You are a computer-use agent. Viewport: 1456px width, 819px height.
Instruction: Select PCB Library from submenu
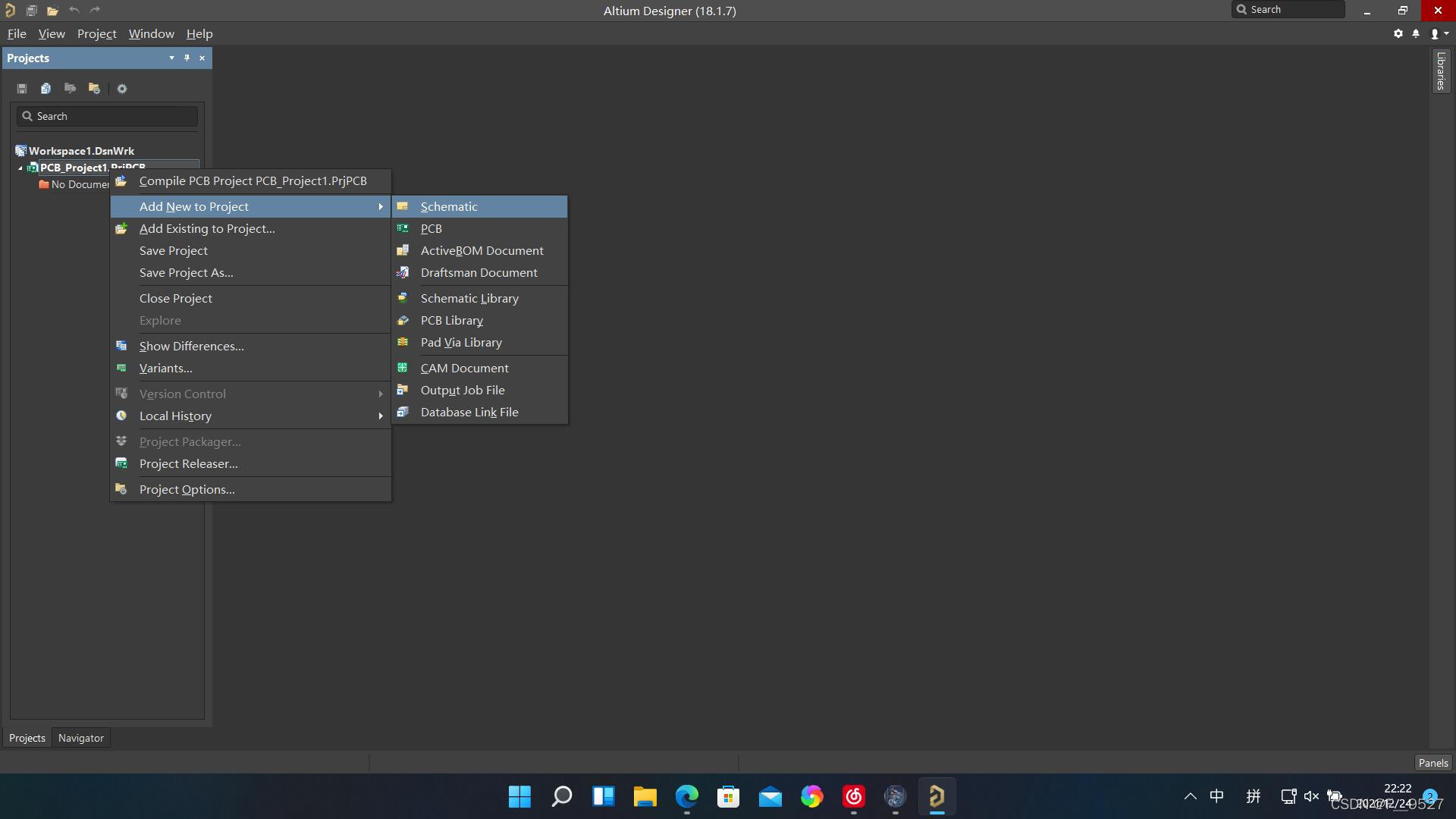(x=451, y=320)
